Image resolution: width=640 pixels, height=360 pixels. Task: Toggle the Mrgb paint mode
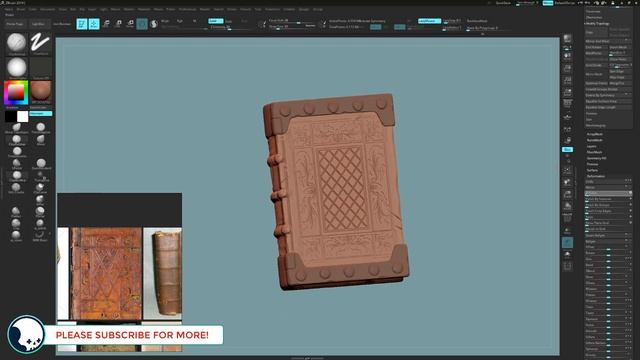click(x=165, y=21)
